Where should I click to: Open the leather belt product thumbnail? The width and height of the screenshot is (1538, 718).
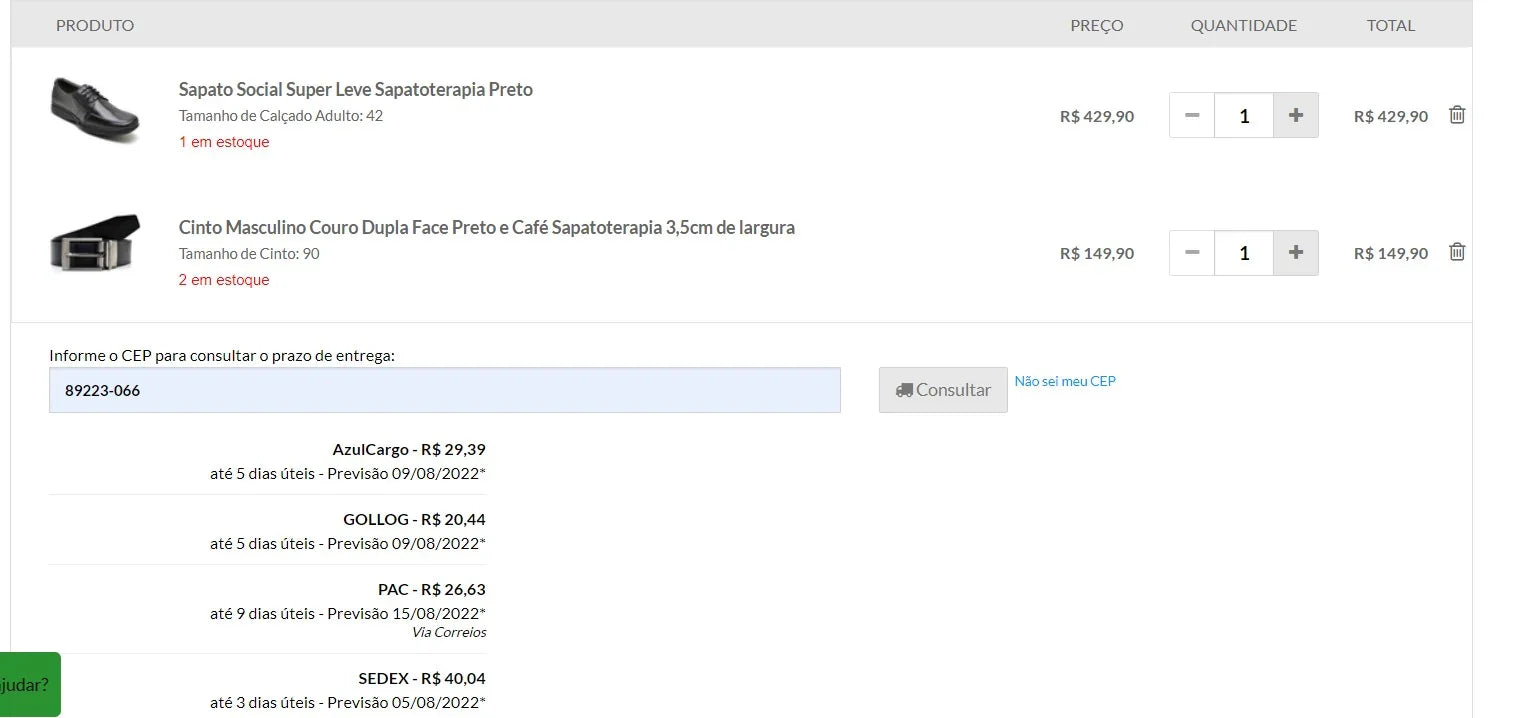[x=94, y=243]
